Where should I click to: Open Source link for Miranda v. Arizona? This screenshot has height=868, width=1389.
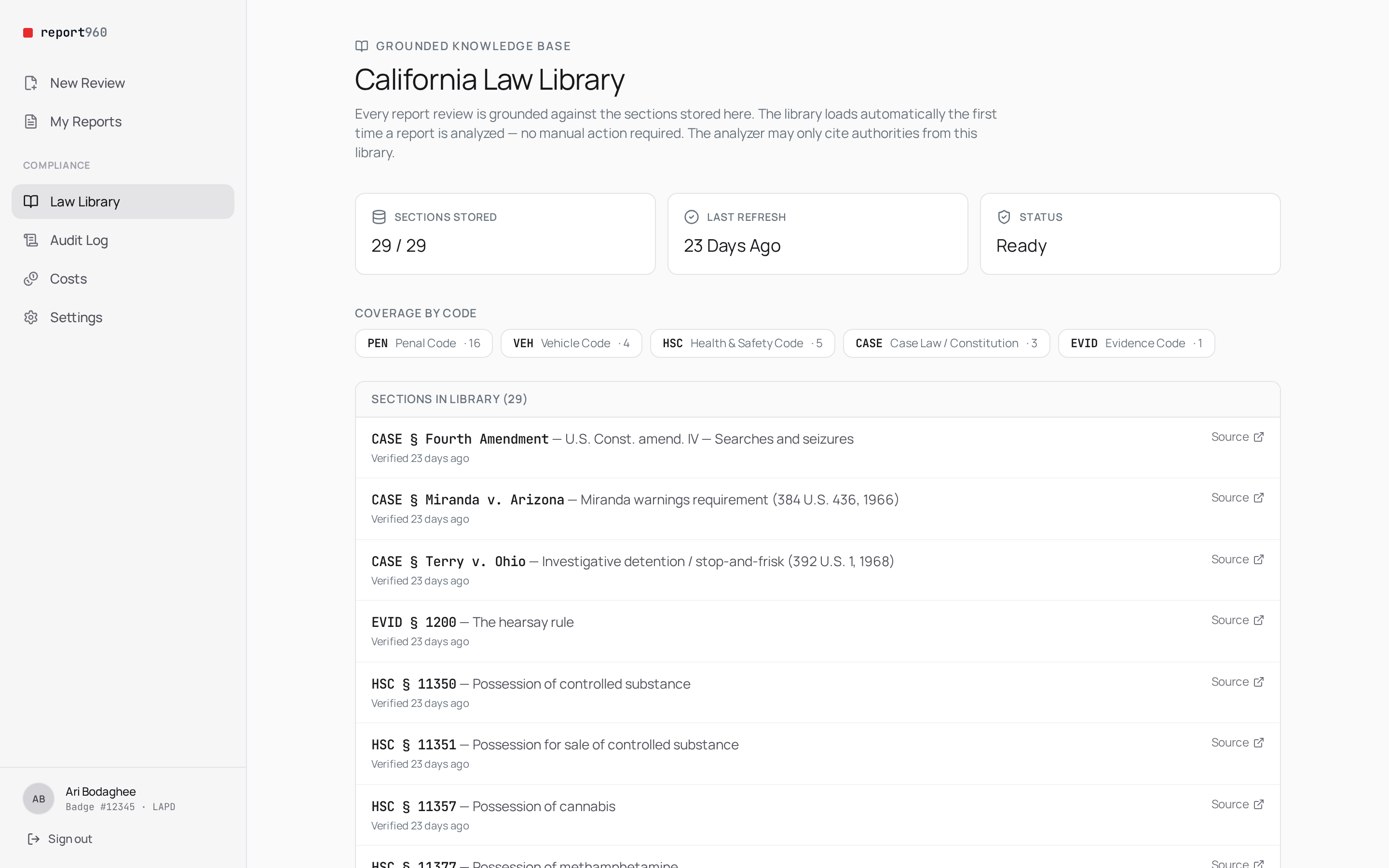click(1238, 498)
